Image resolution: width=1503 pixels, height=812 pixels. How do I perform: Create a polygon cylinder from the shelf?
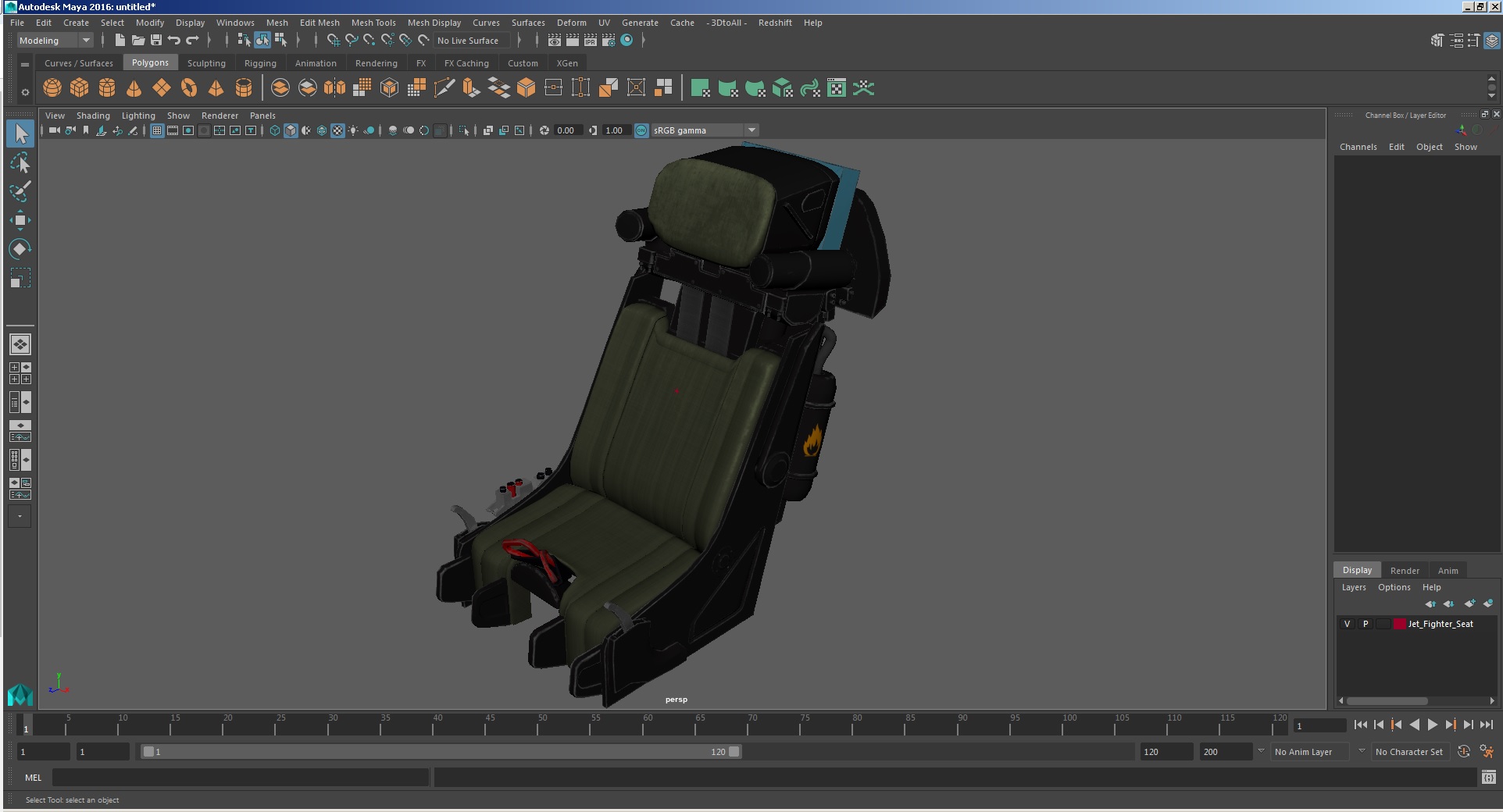pos(107,88)
